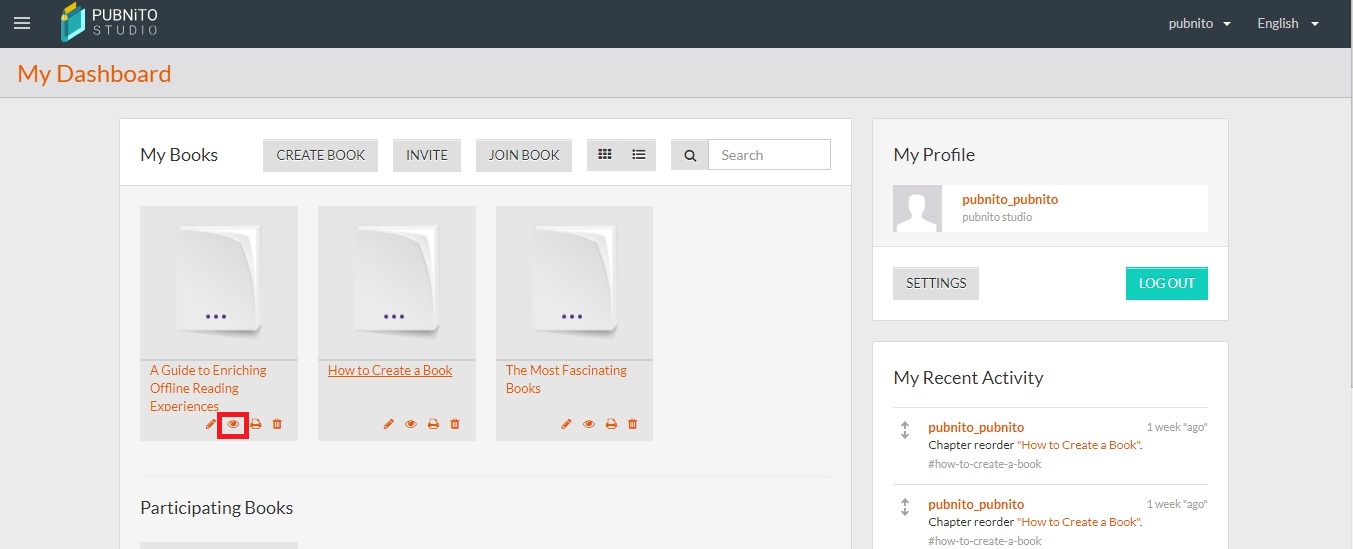The height and width of the screenshot is (549, 1353).
Task: Click the Search books input field
Action: pyautogui.click(x=769, y=155)
